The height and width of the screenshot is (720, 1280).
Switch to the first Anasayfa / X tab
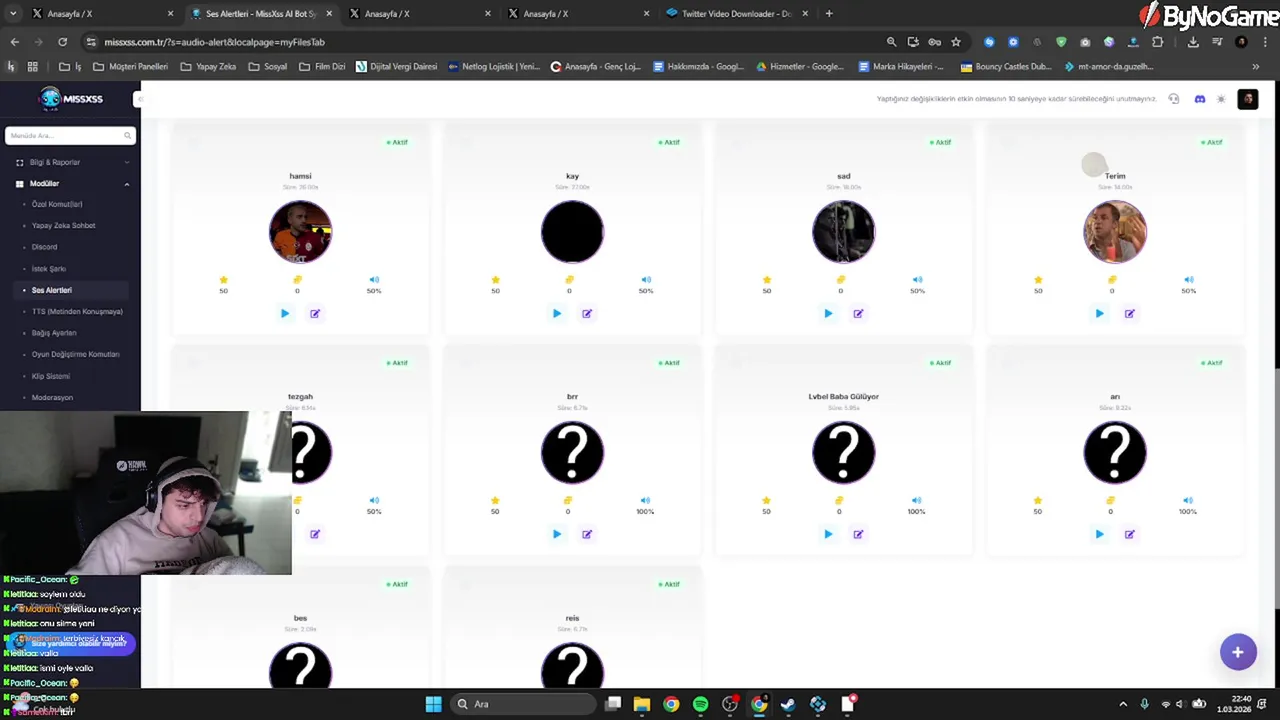[100, 14]
